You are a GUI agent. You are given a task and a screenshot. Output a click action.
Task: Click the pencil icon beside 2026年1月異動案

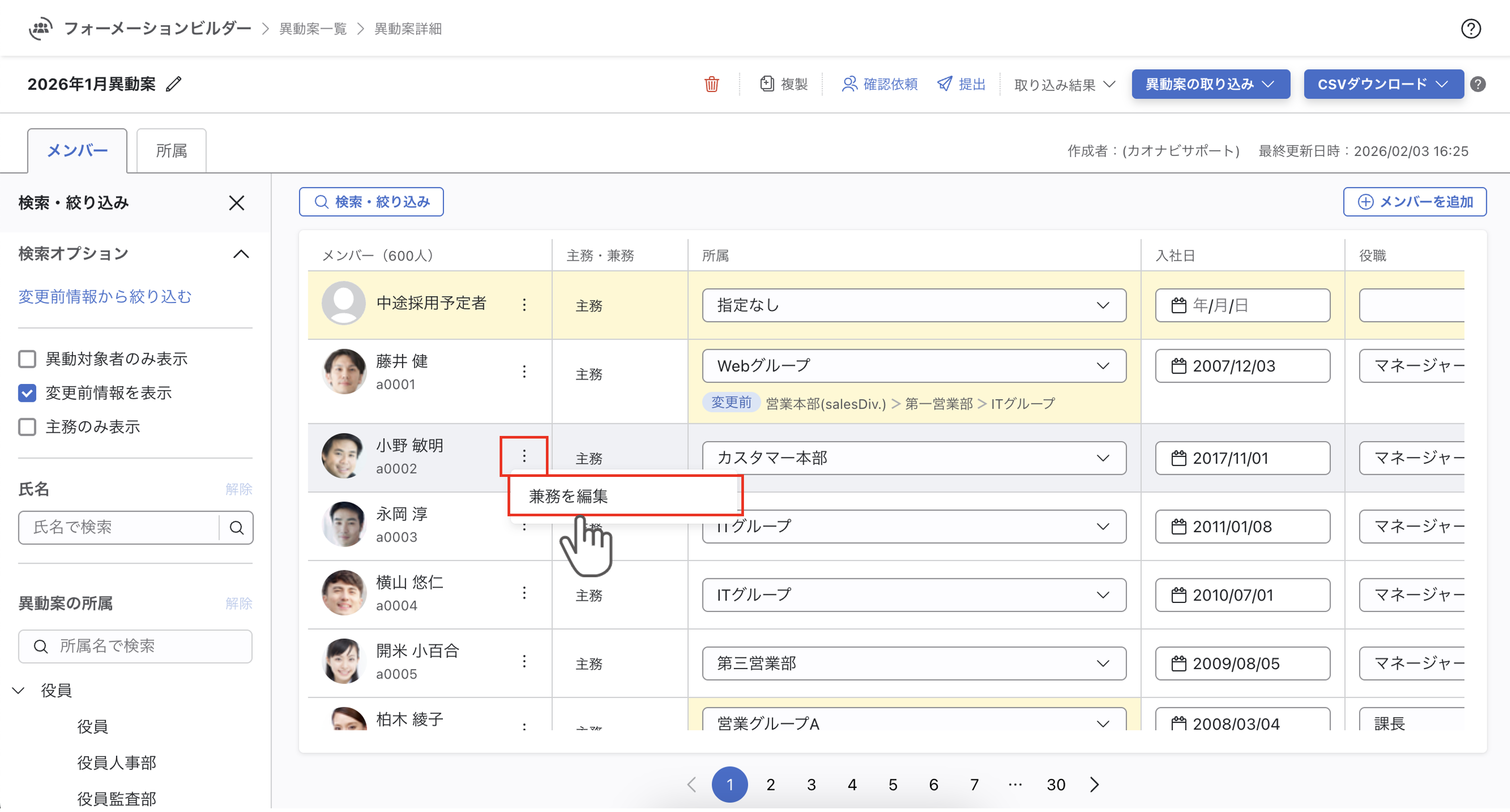tap(173, 85)
